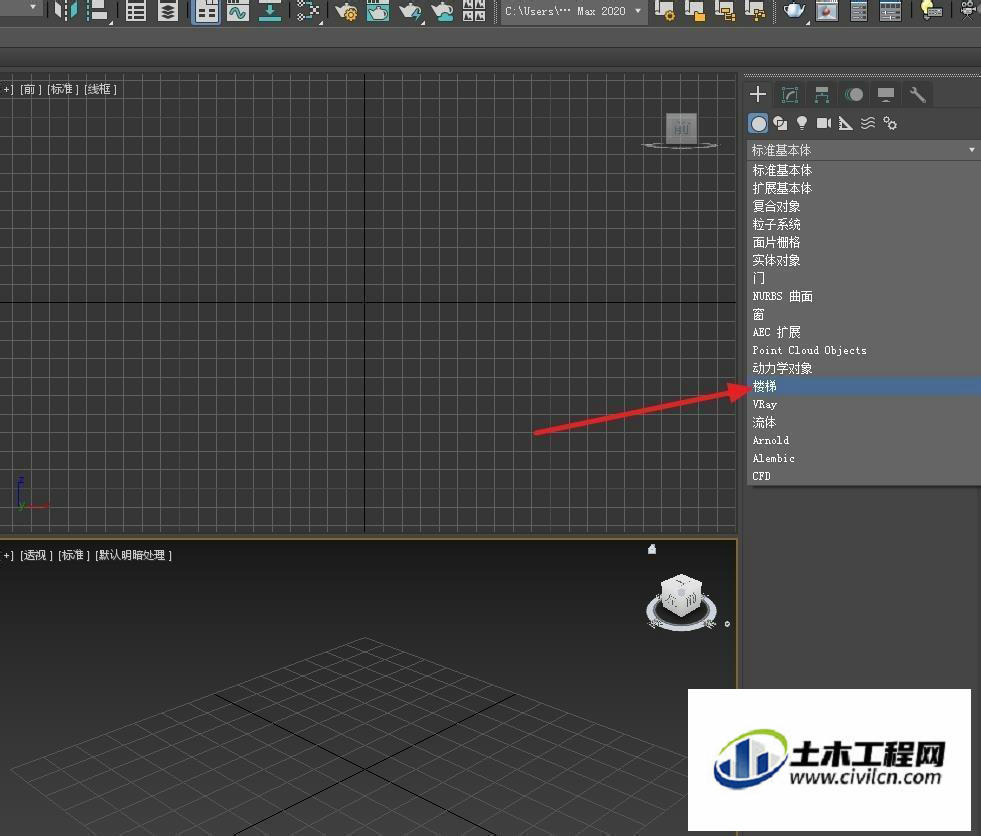The image size is (981, 836).
Task: Open the Curve Editor
Action: tap(238, 11)
